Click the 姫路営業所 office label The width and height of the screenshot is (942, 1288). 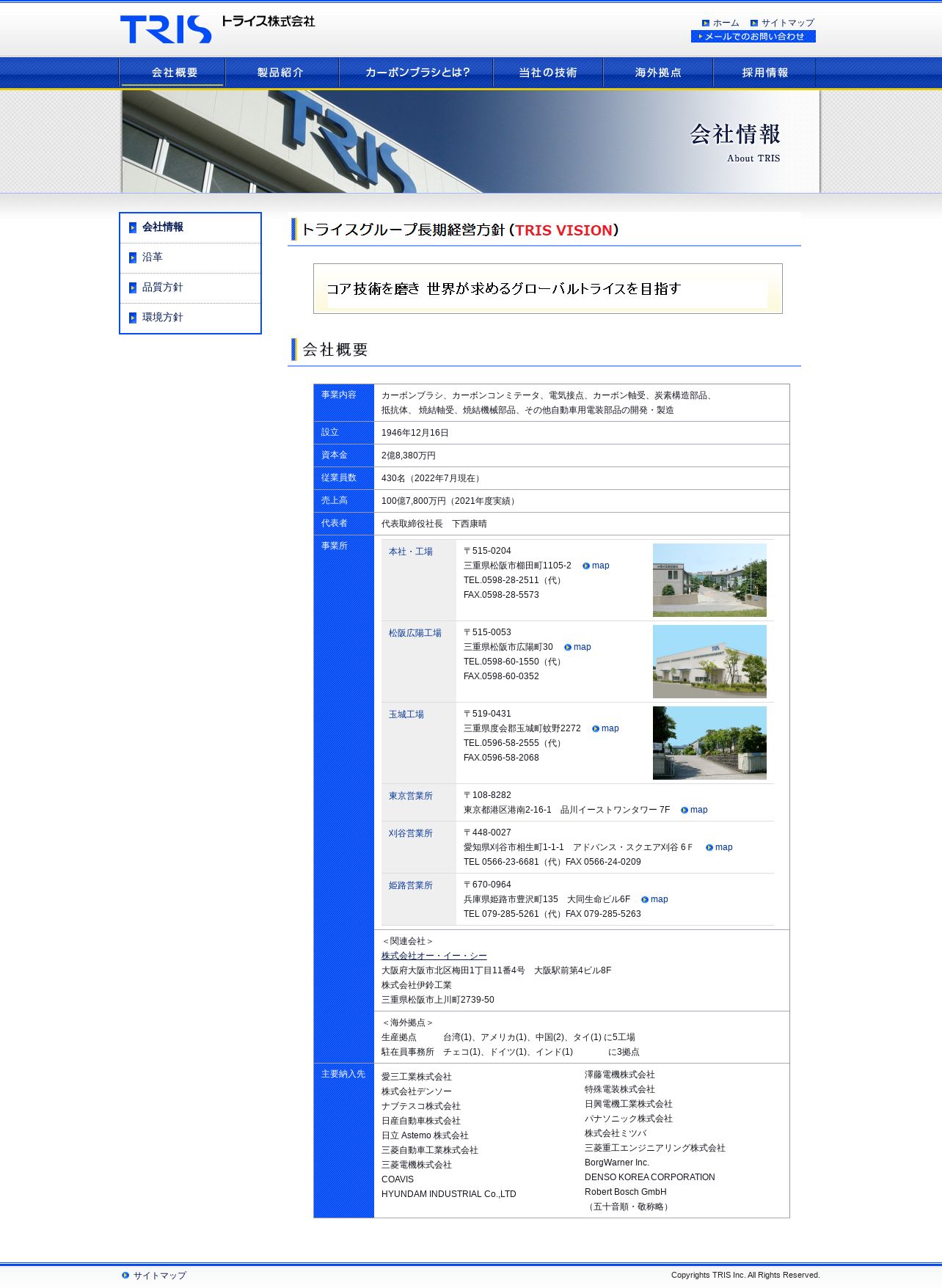pyautogui.click(x=411, y=886)
